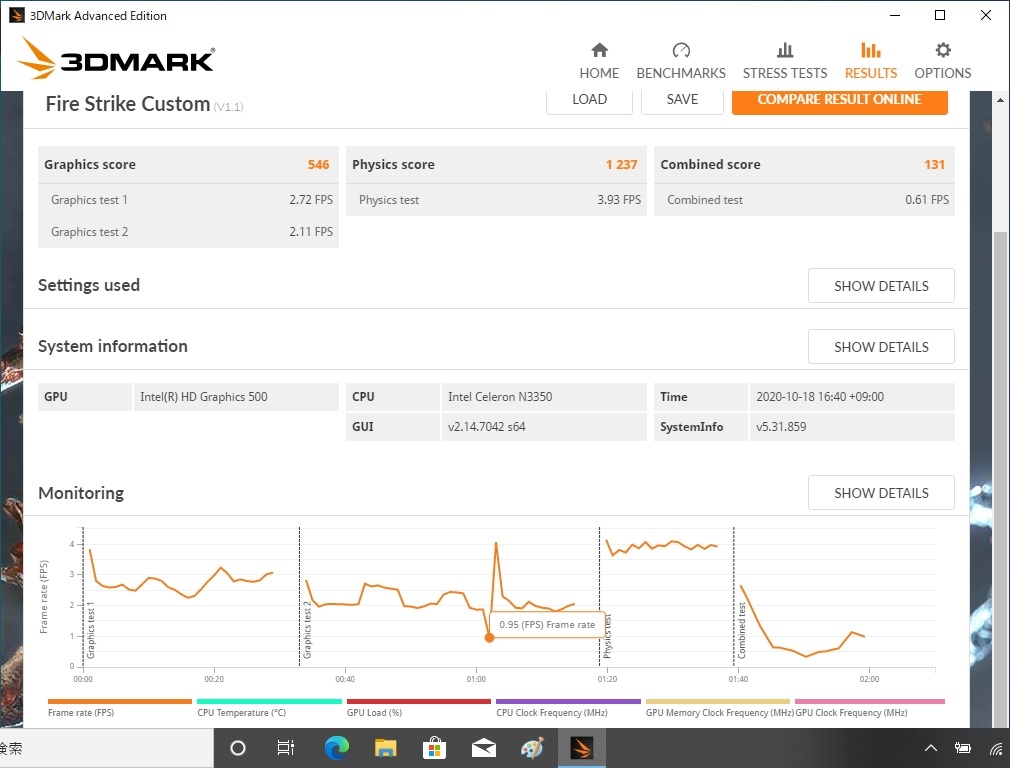Click the Physics score value 1 237

click(621, 164)
